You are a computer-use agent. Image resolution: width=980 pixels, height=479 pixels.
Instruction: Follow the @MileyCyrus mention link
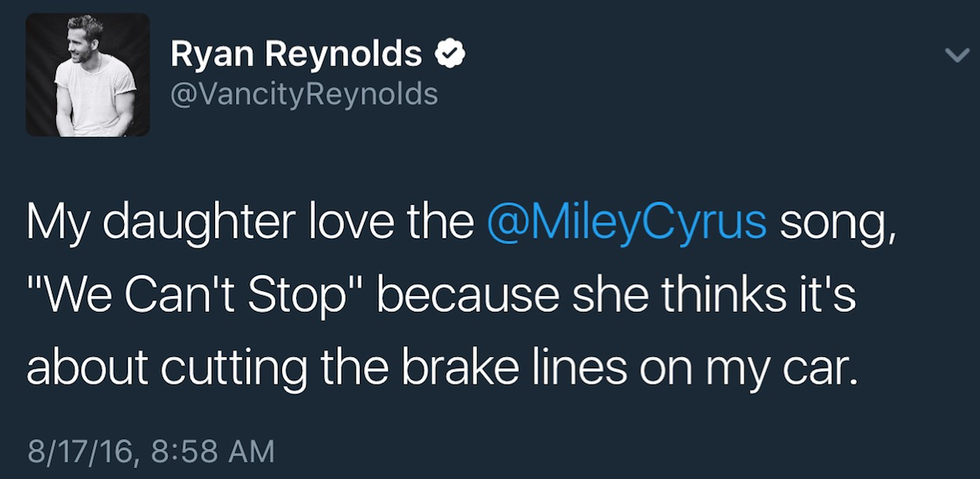pos(627,222)
